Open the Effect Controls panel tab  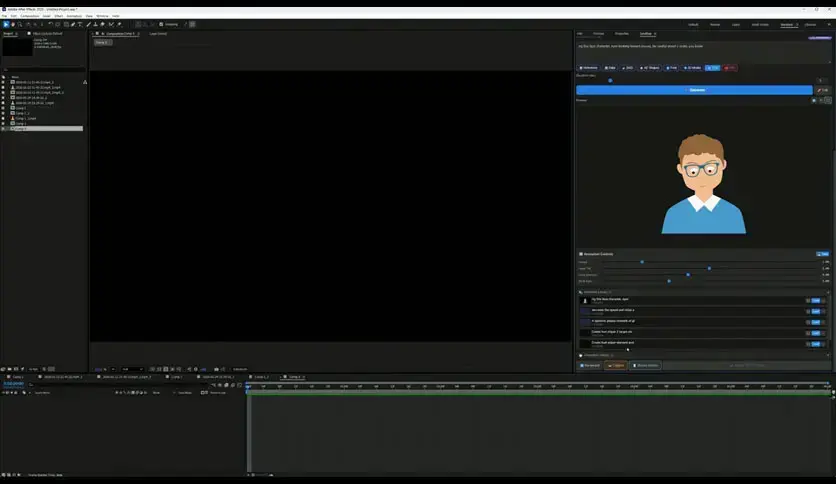47,33
